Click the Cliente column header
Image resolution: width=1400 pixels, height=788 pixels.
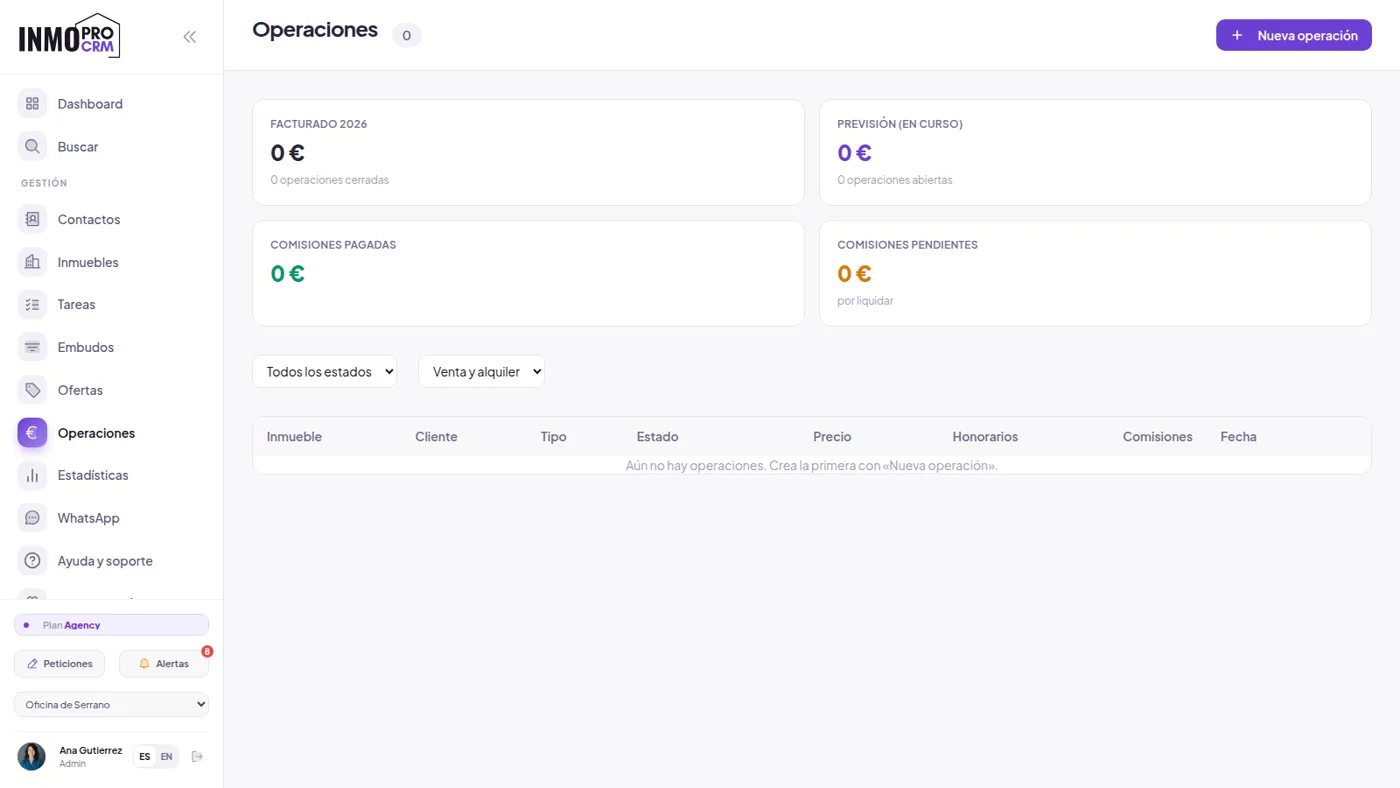pyautogui.click(x=436, y=437)
